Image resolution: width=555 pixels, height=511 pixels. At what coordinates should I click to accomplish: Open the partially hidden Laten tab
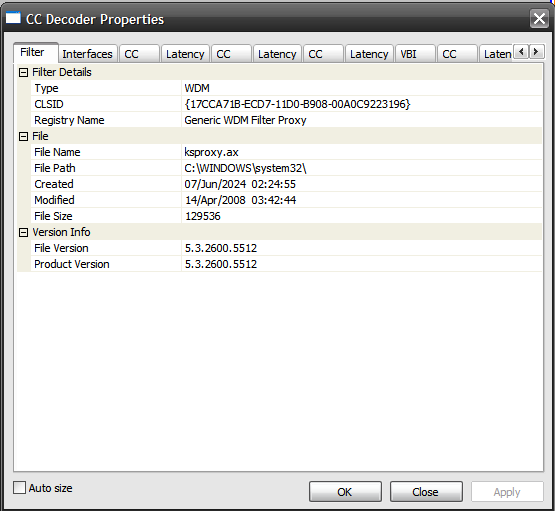pos(496,54)
